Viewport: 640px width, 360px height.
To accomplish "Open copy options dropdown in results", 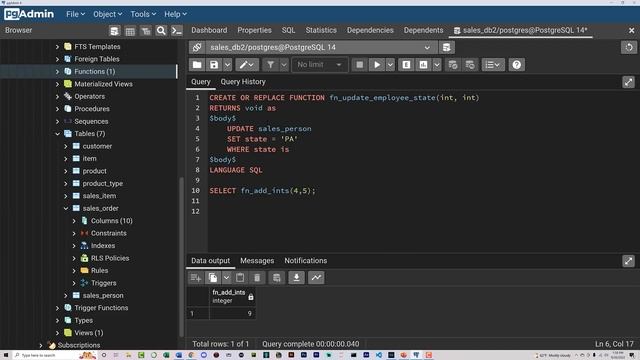I will click(x=226, y=278).
